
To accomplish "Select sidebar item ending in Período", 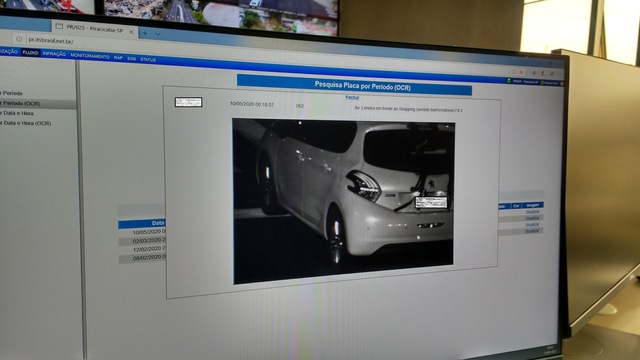I will 11,93.
